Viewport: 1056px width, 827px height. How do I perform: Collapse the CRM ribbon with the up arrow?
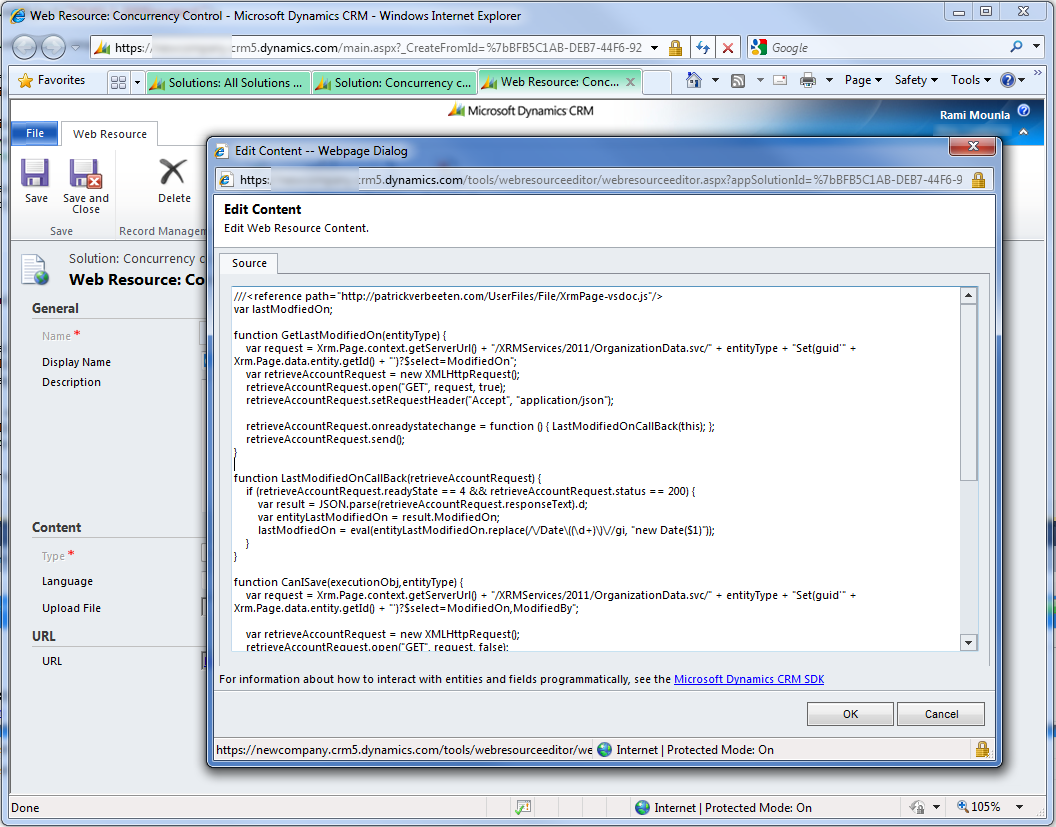coord(1024,133)
